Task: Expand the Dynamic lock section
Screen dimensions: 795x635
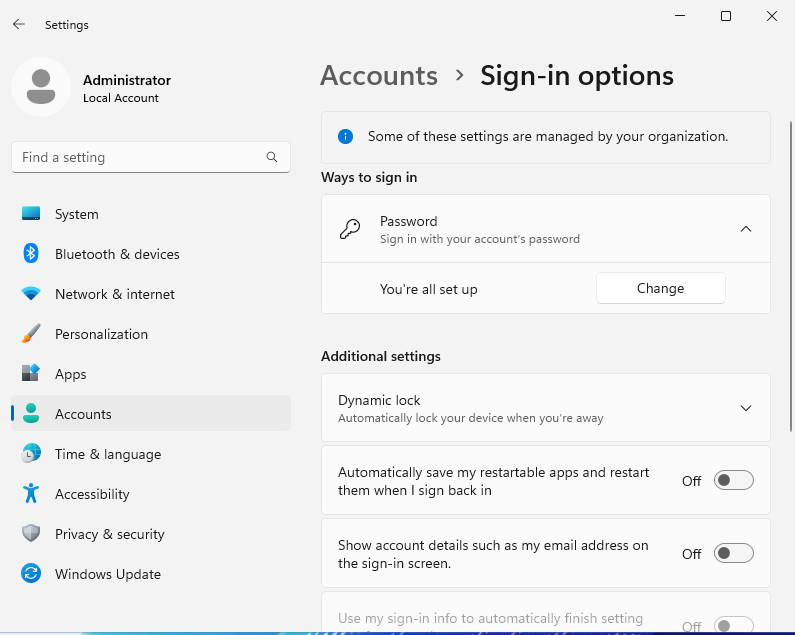Action: (x=745, y=408)
